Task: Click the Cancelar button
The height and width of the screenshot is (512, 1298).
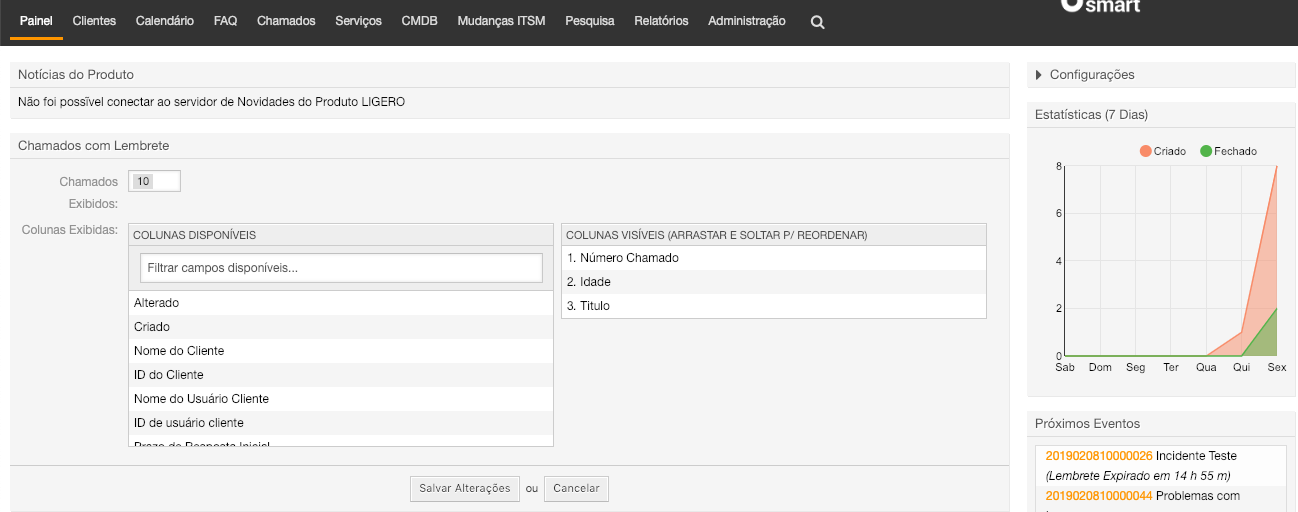Action: (576, 489)
